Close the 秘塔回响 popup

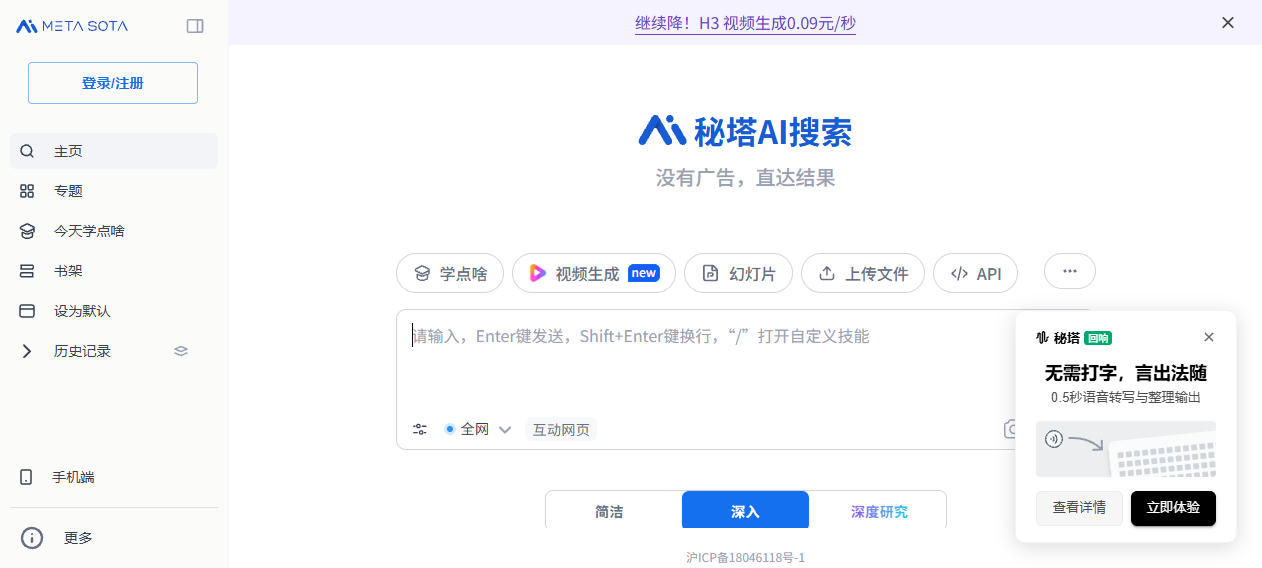[1209, 337]
